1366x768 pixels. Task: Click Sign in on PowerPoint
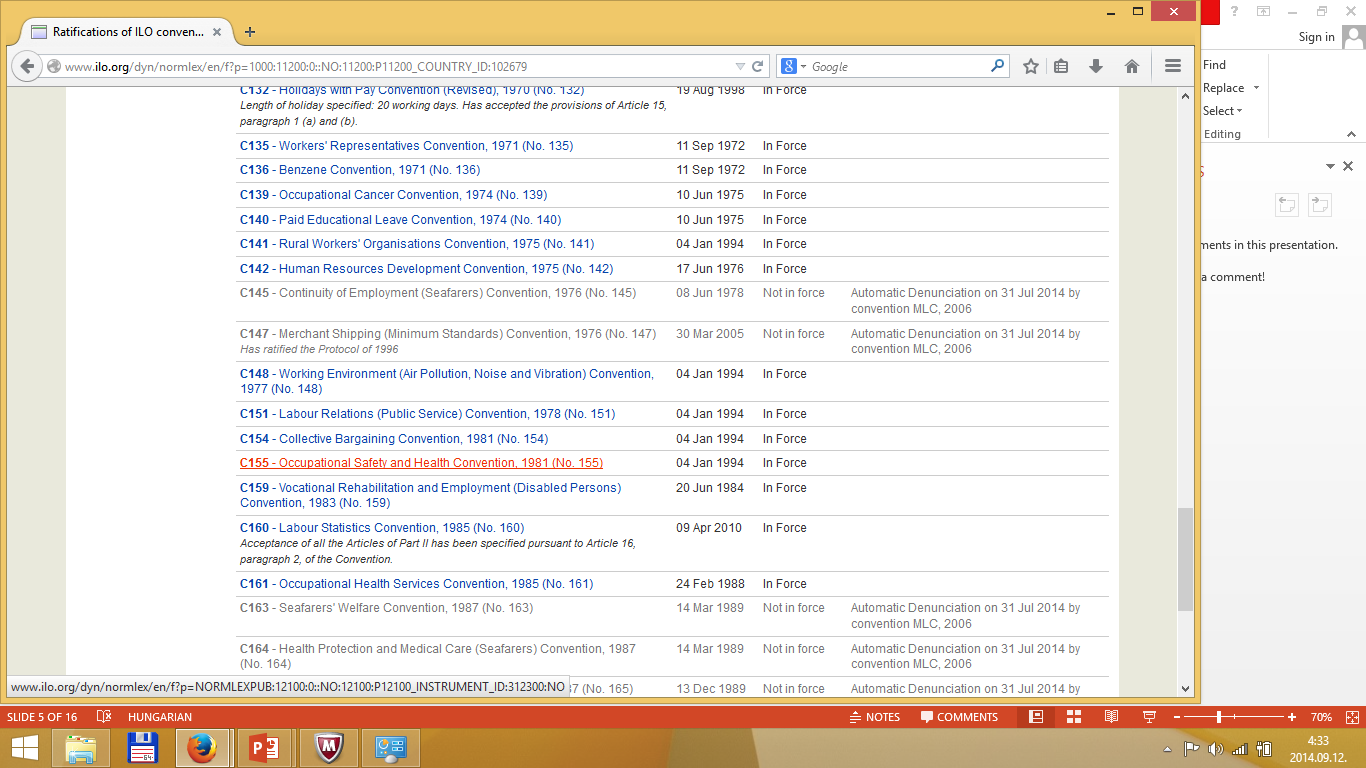click(x=1316, y=37)
